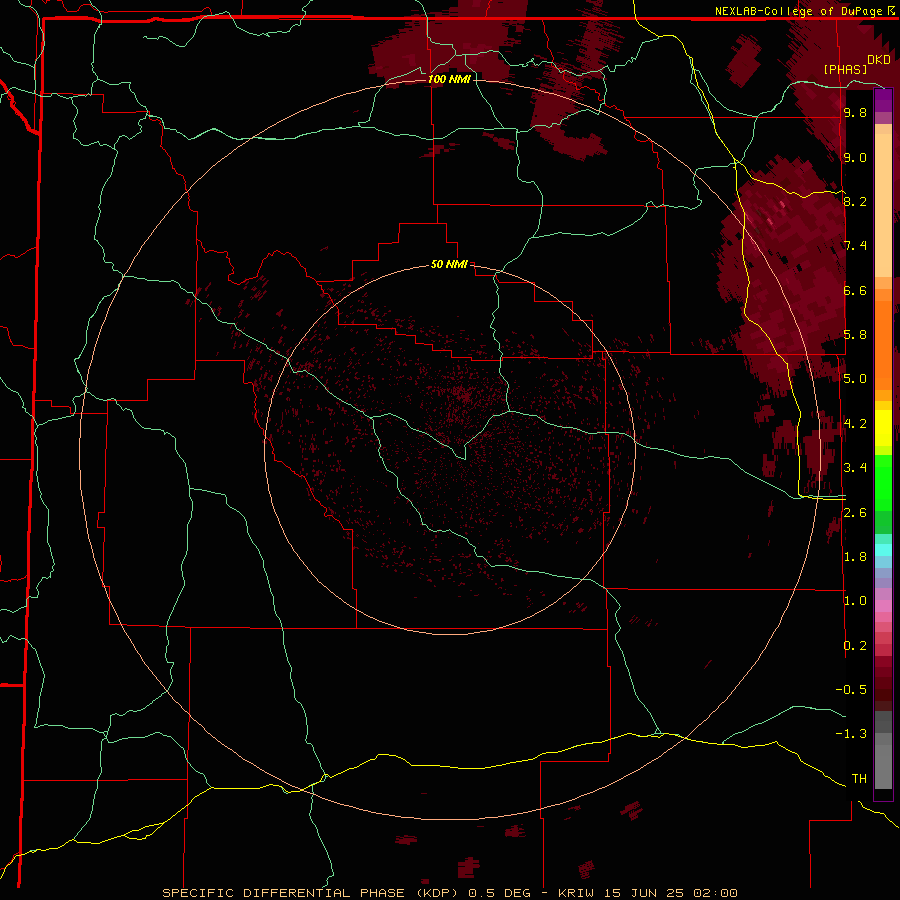Click the 5.8 value on the color scale
Screen dimensions: 900x900
pos(855,335)
